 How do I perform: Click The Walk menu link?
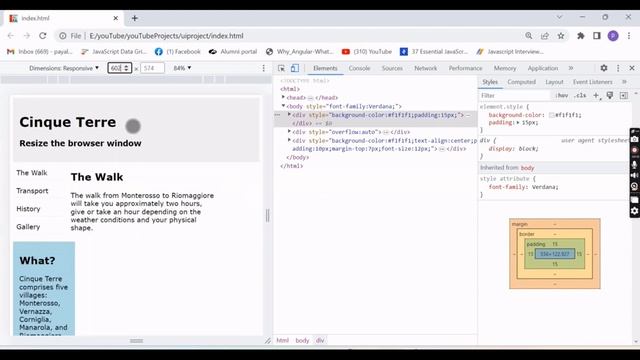tap(32, 173)
